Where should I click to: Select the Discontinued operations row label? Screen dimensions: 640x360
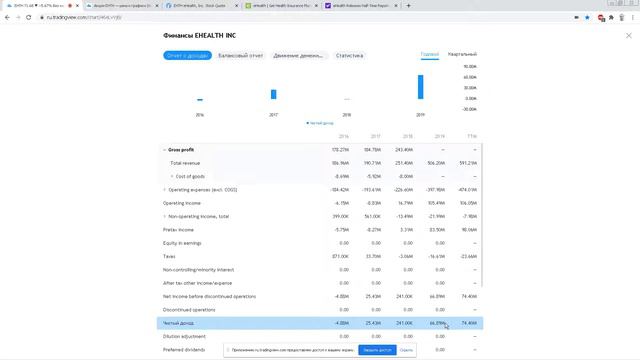click(x=189, y=310)
